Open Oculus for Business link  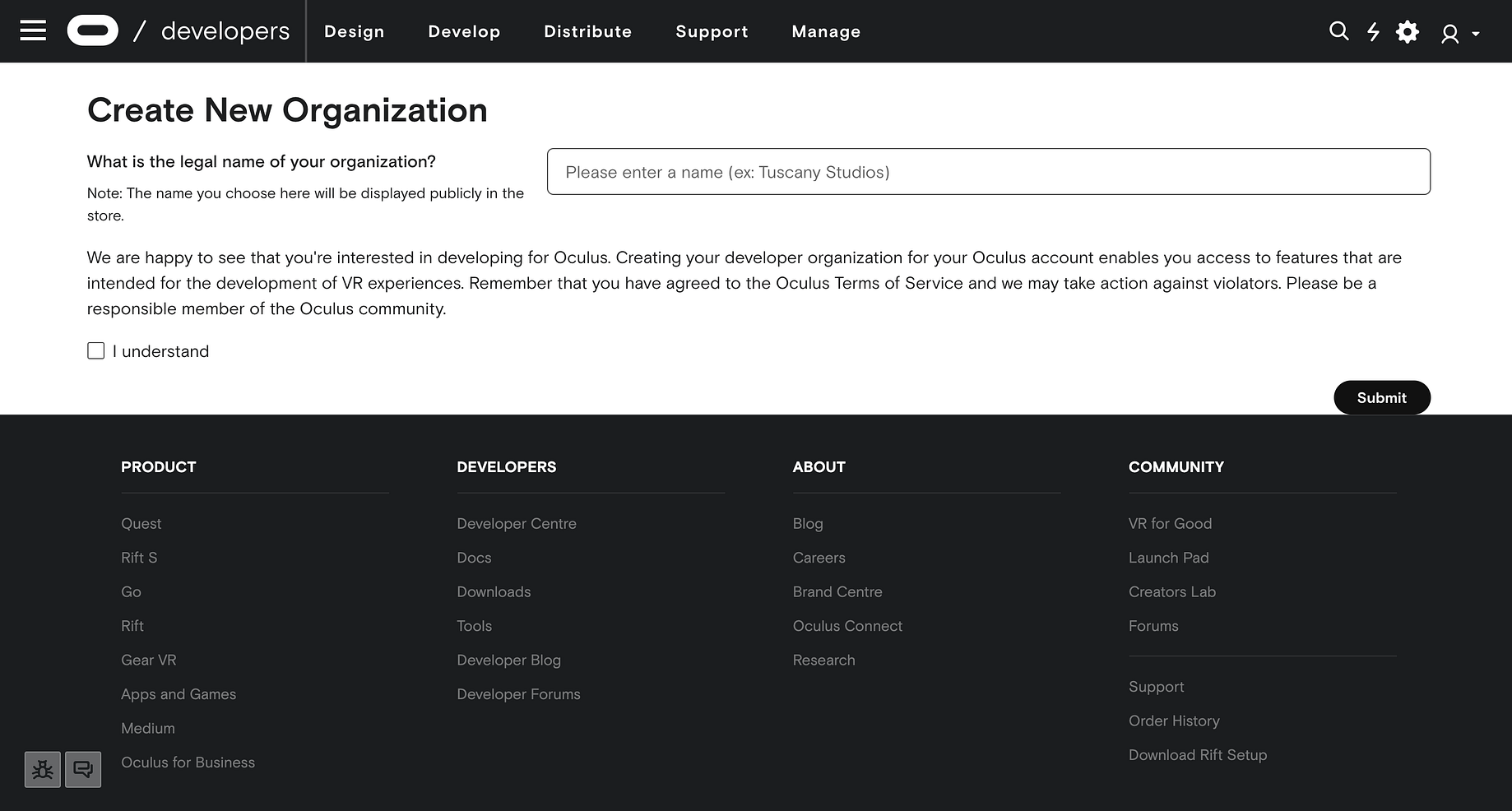(188, 762)
